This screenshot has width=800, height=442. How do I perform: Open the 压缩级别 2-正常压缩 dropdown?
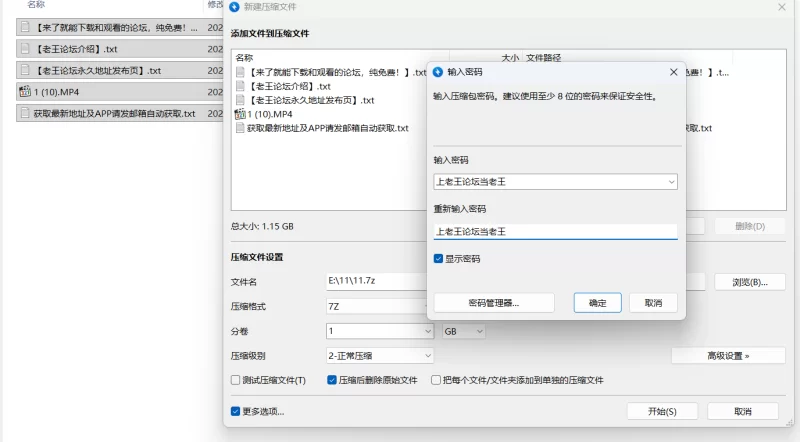coord(380,356)
